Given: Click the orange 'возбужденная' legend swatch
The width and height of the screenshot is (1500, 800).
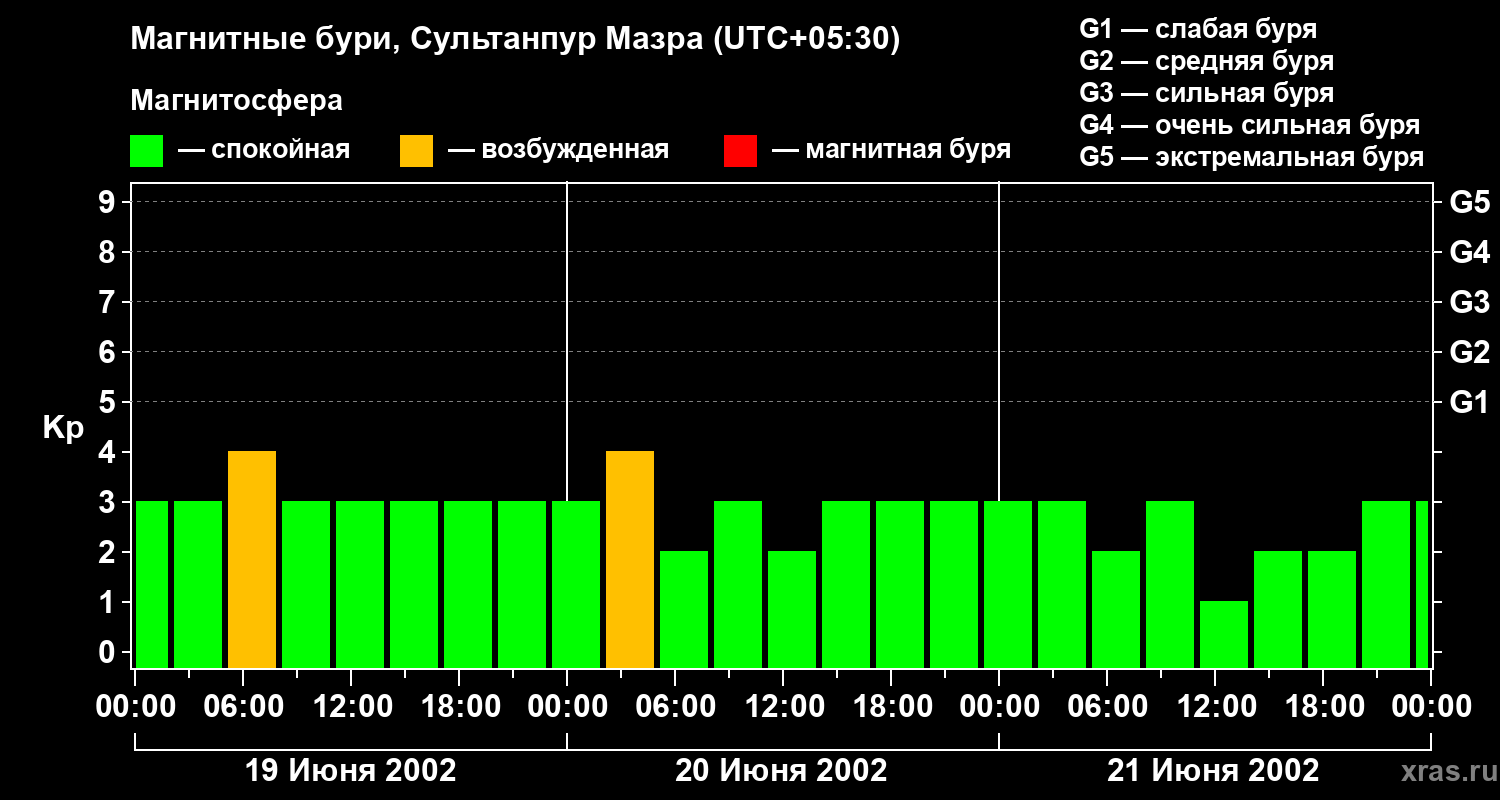Looking at the screenshot, I should pos(417,151).
